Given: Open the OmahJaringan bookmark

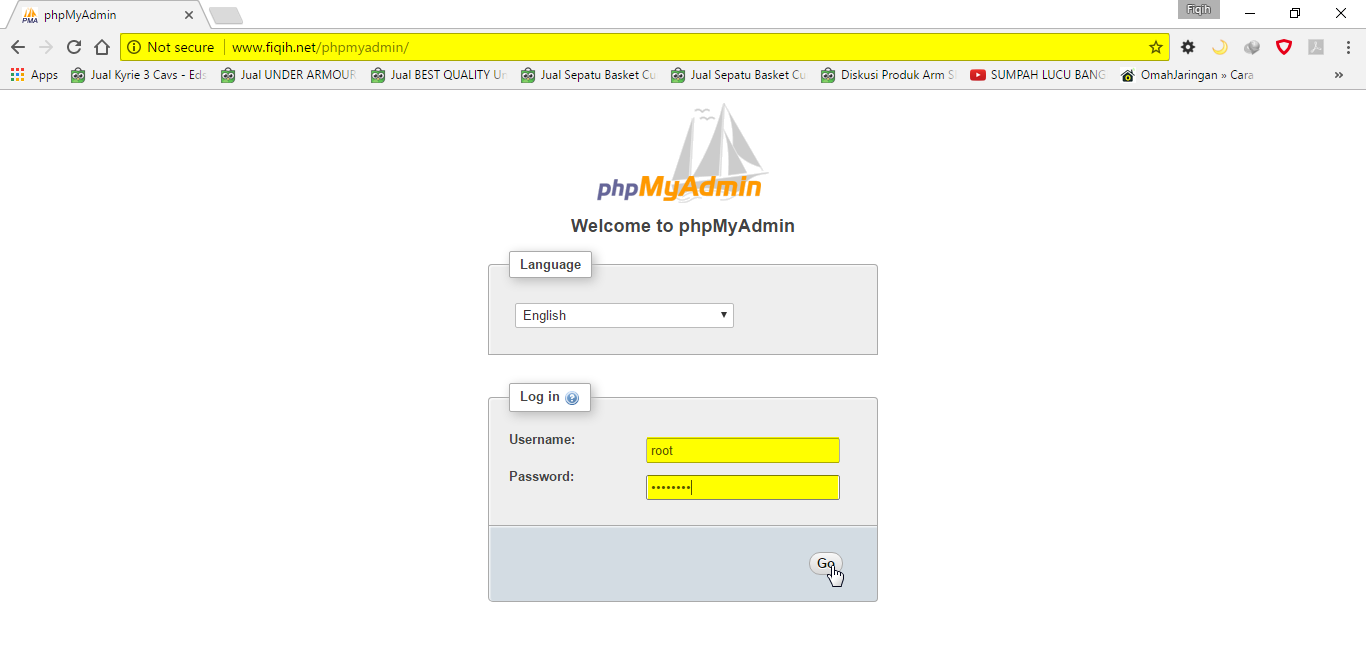Looking at the screenshot, I should [x=1188, y=75].
